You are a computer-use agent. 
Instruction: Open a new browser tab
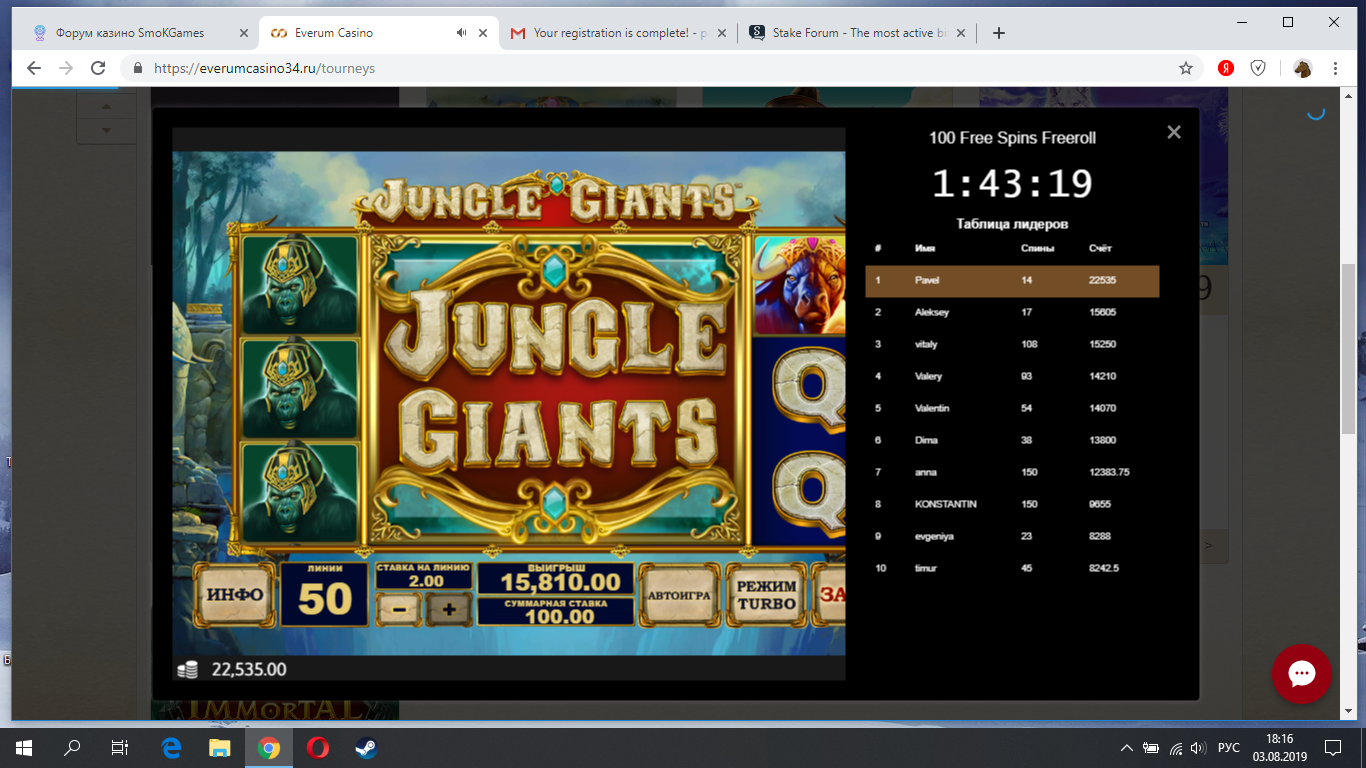998,33
